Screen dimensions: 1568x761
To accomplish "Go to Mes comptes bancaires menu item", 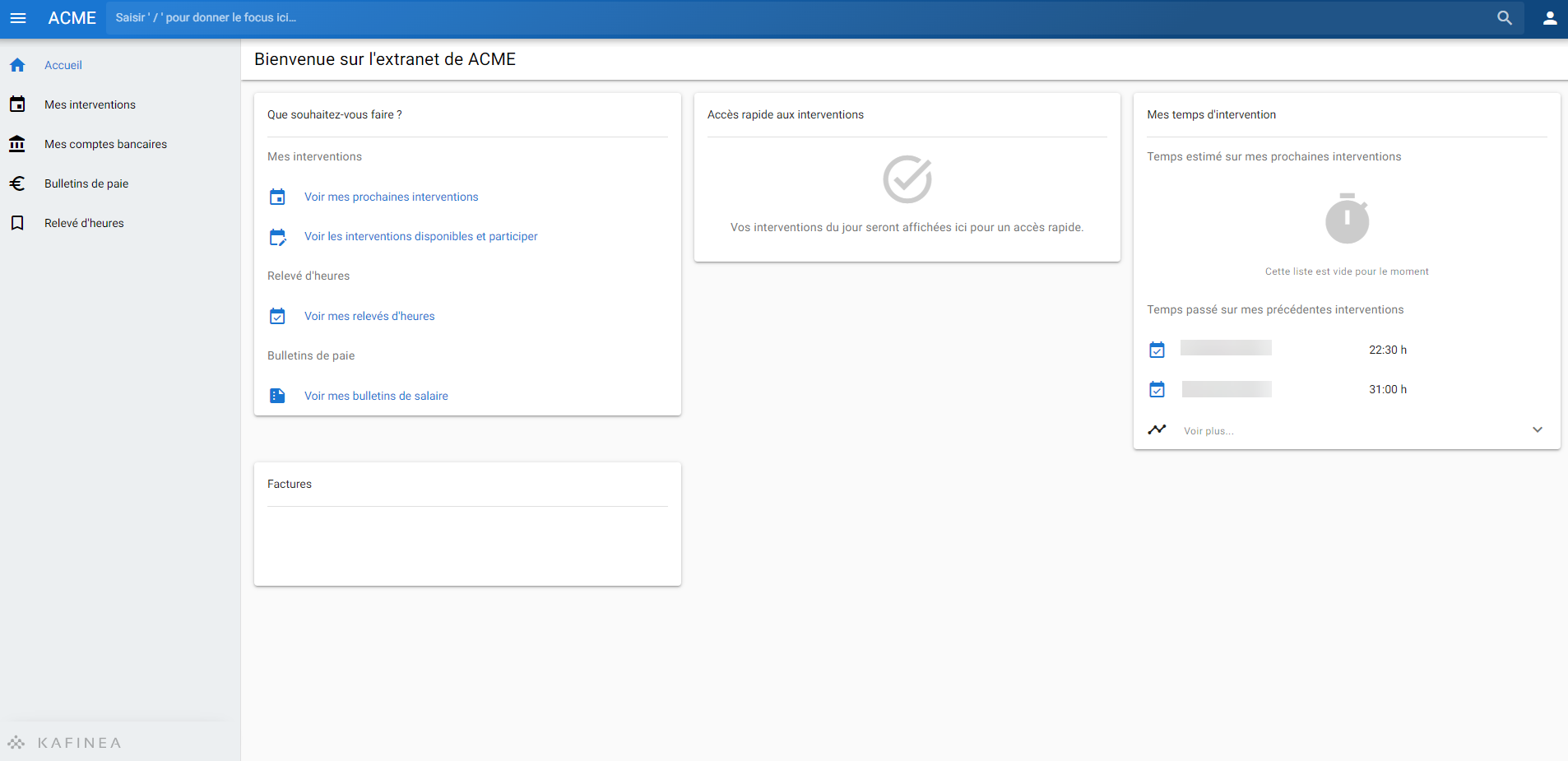I will [x=105, y=144].
